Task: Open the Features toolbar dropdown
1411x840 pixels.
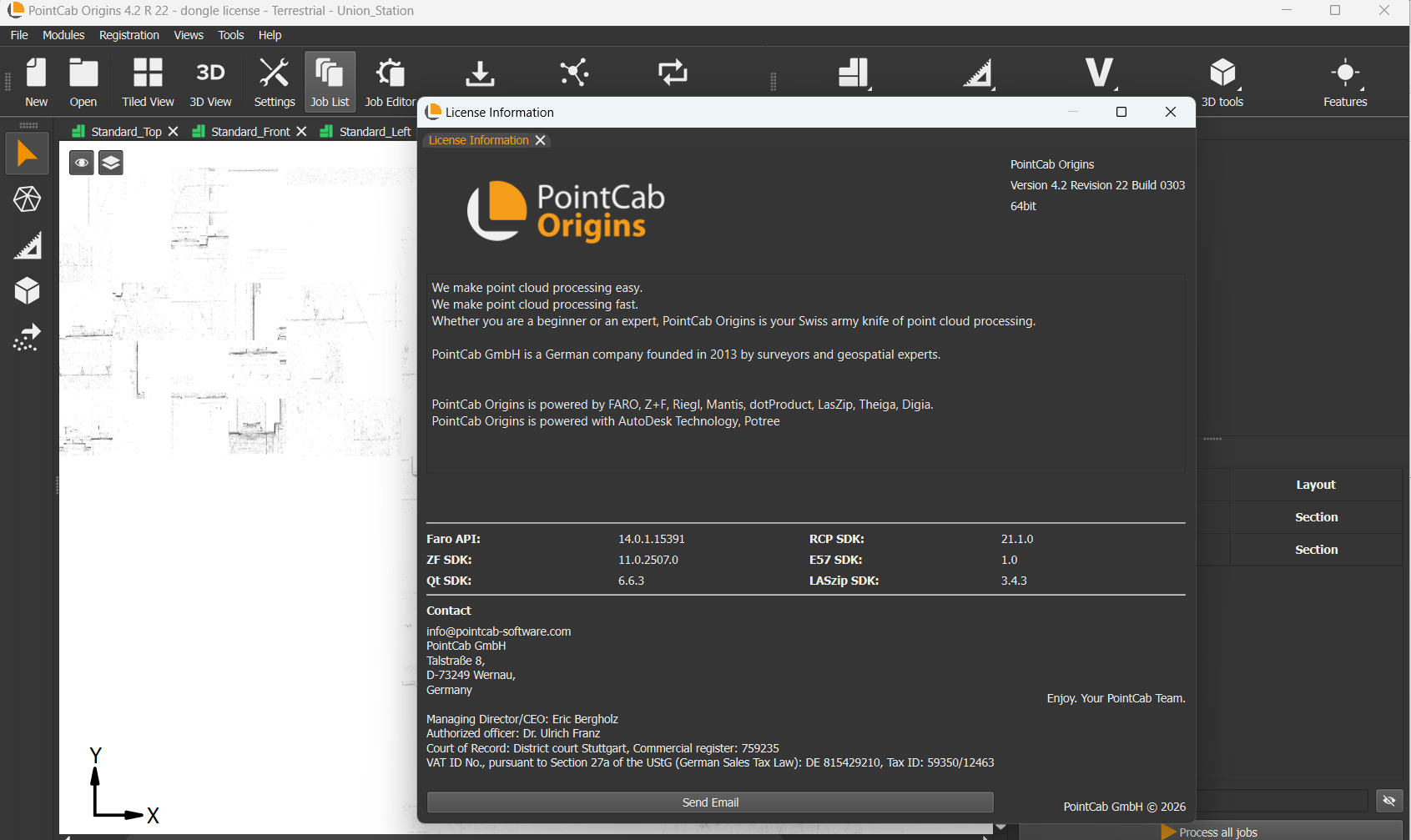Action: point(1345,82)
